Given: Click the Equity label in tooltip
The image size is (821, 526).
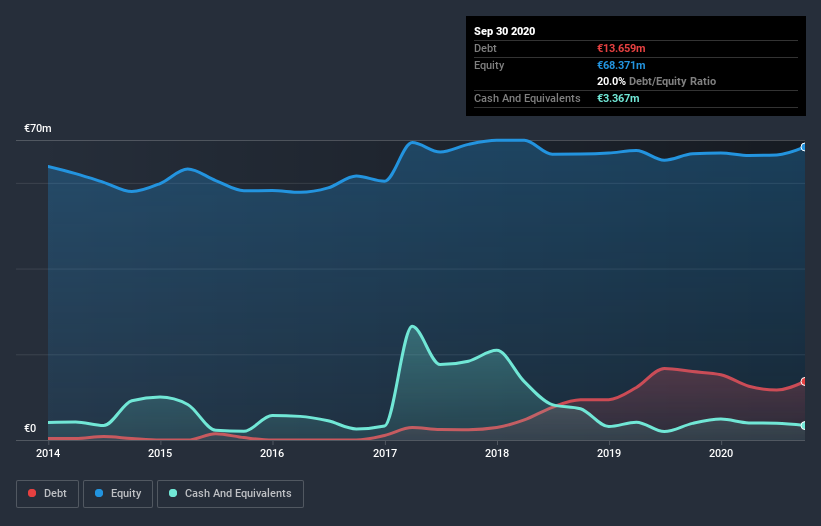Looking at the screenshot, I should click(x=489, y=65).
